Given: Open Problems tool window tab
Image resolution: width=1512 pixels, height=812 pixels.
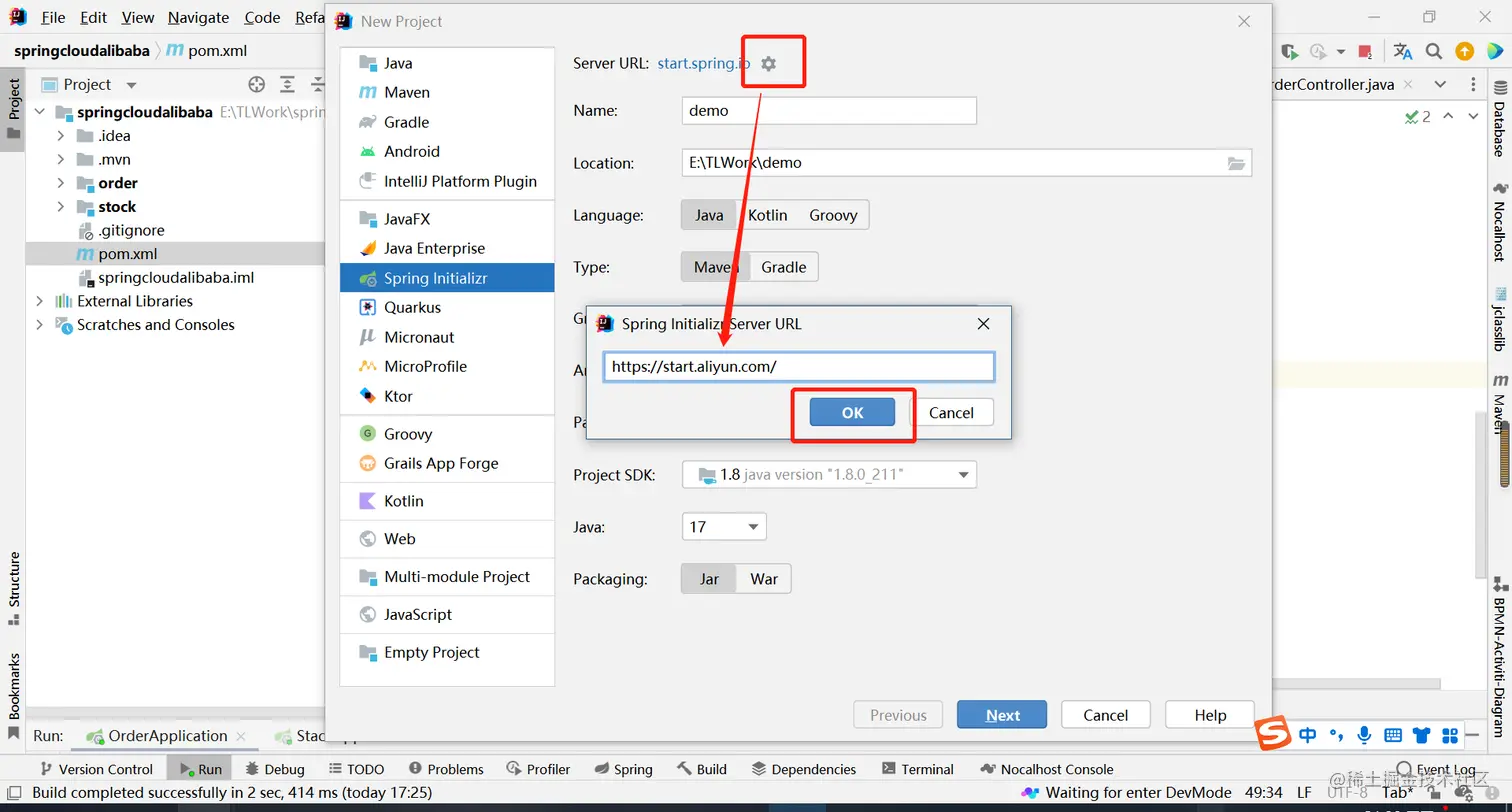Looking at the screenshot, I should [446, 769].
